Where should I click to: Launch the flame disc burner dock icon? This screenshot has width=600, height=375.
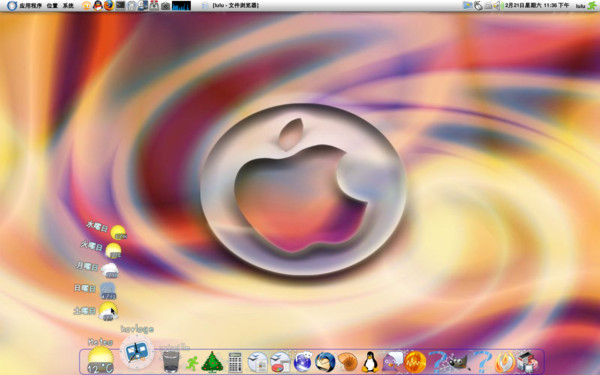(x=505, y=362)
